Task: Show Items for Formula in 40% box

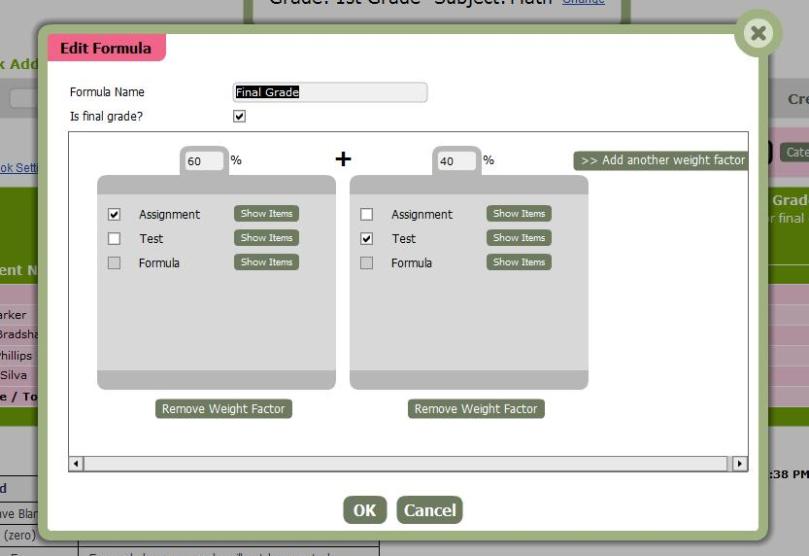Action: click(519, 262)
